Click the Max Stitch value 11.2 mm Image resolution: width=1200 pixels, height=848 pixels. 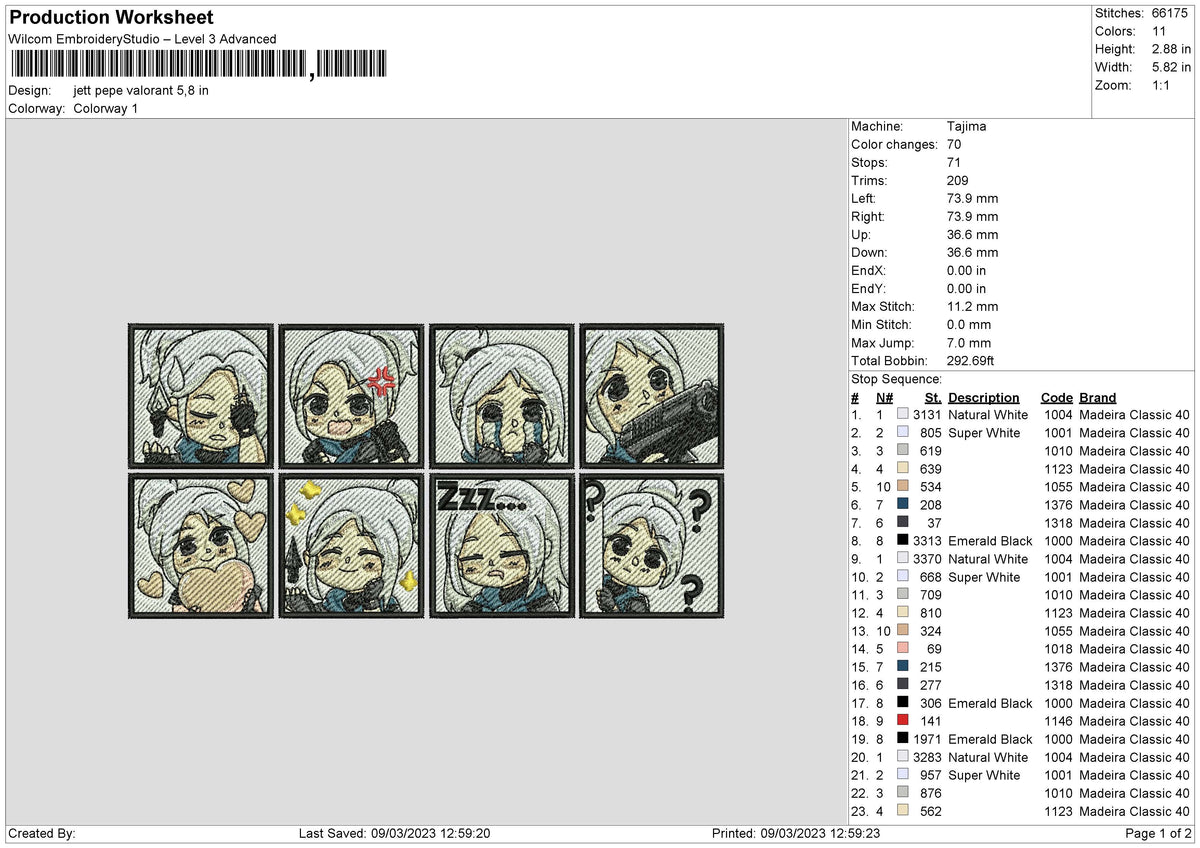972,307
